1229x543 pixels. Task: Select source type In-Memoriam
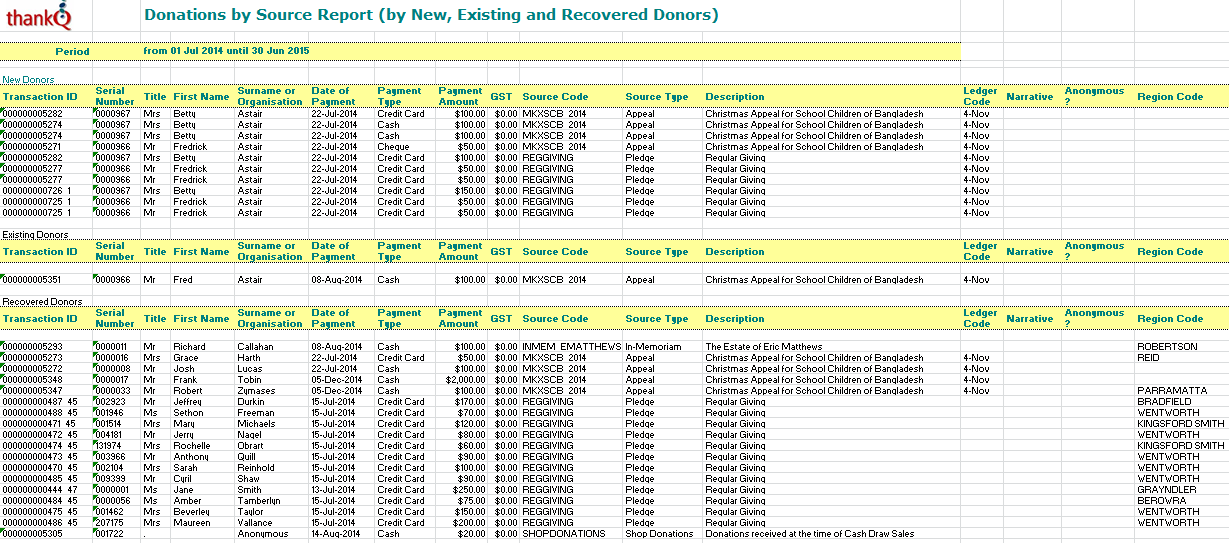click(x=653, y=347)
